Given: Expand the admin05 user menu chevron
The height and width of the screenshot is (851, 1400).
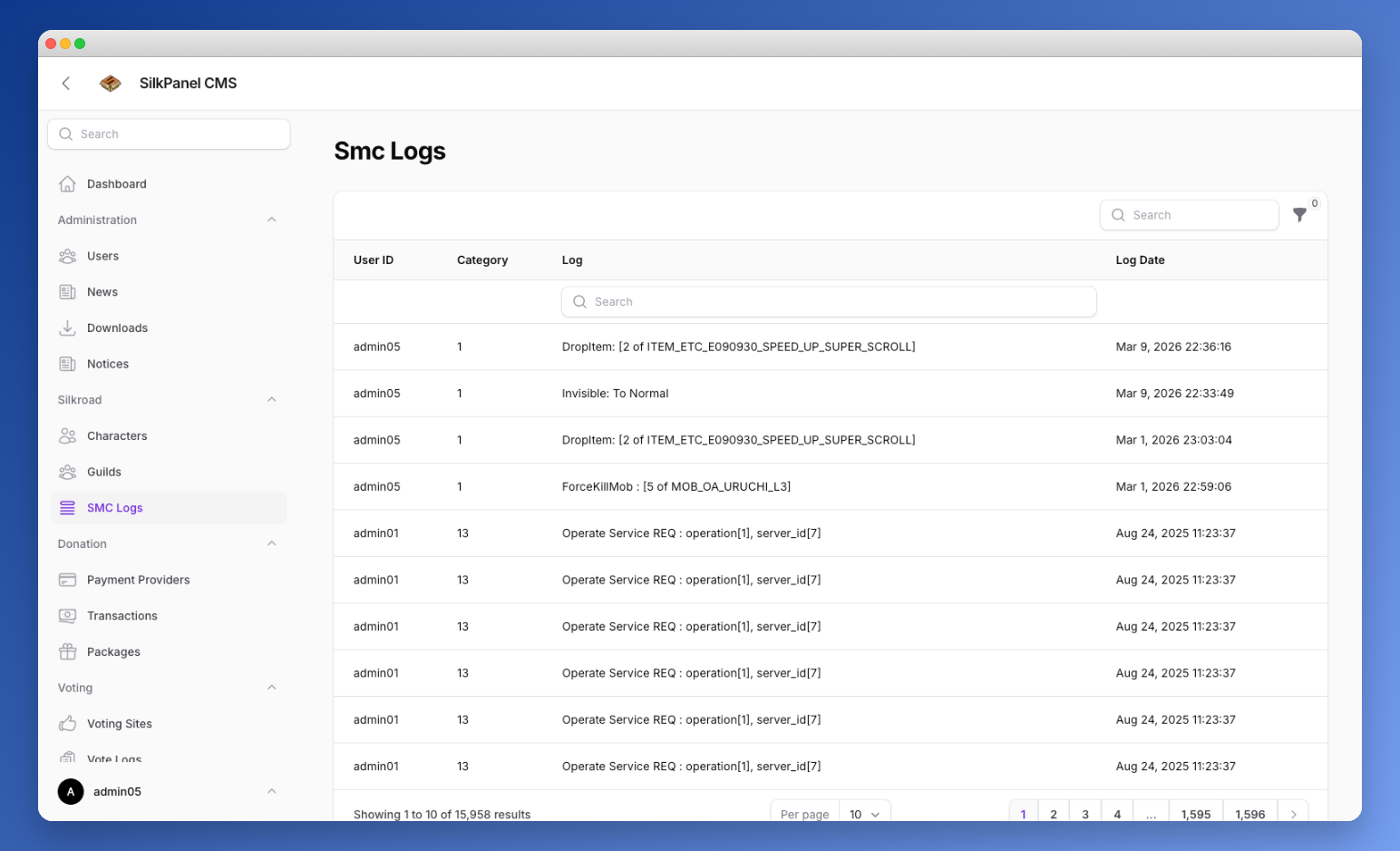Looking at the screenshot, I should pos(272,792).
